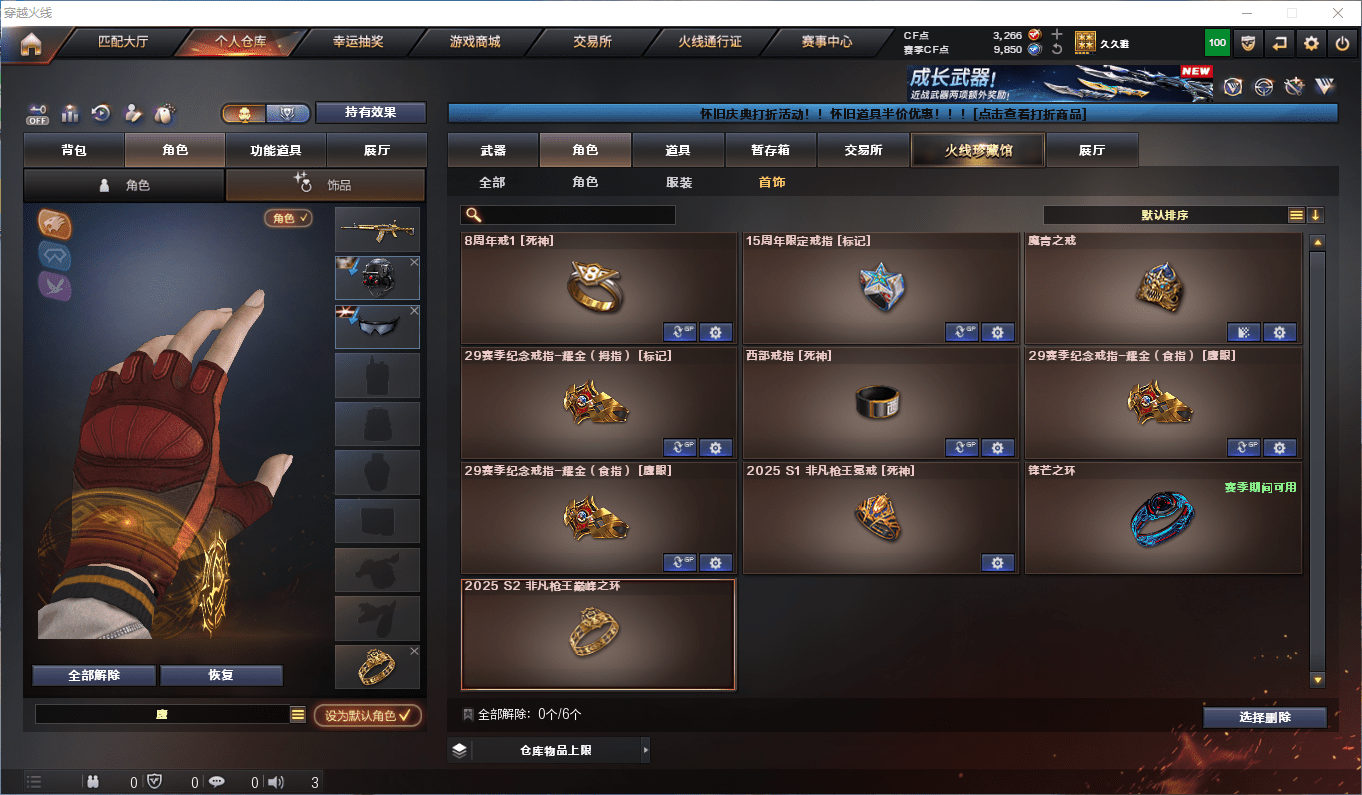Screen dimensions: 1362x795
Task: Open the character name list dropdown
Action: (x=298, y=714)
